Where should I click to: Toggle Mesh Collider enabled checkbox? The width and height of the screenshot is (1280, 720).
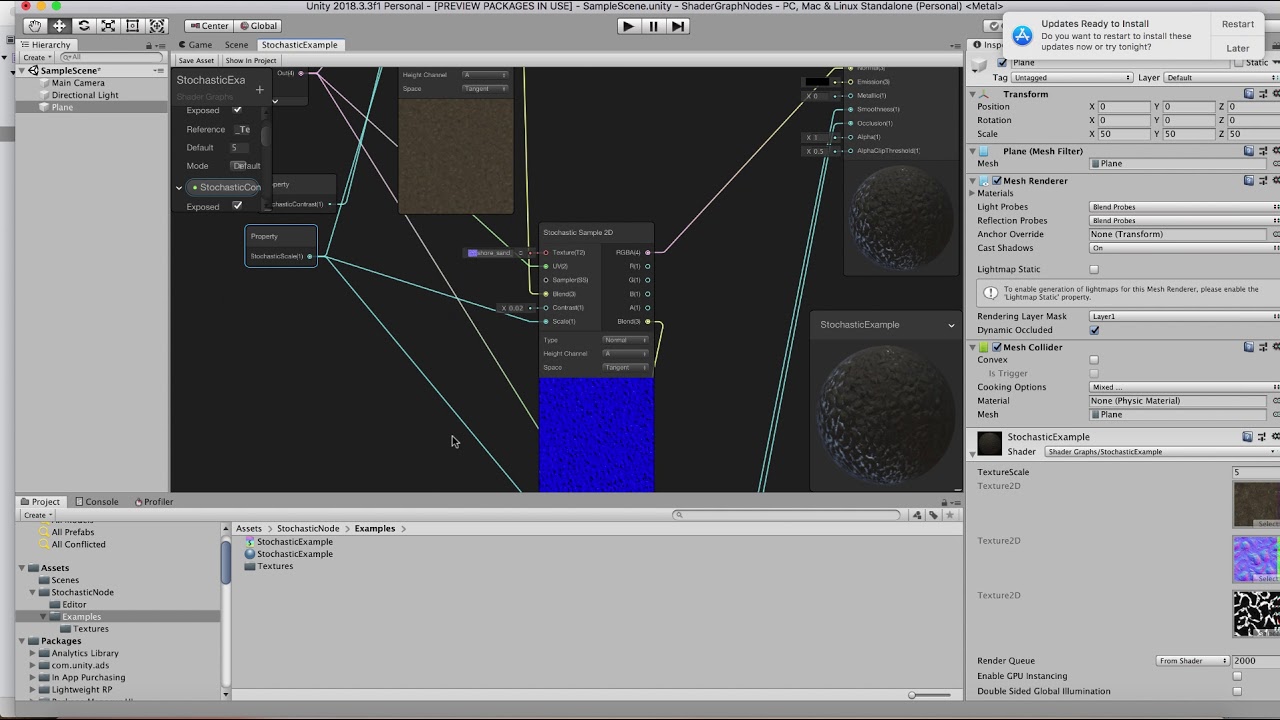[997, 347]
